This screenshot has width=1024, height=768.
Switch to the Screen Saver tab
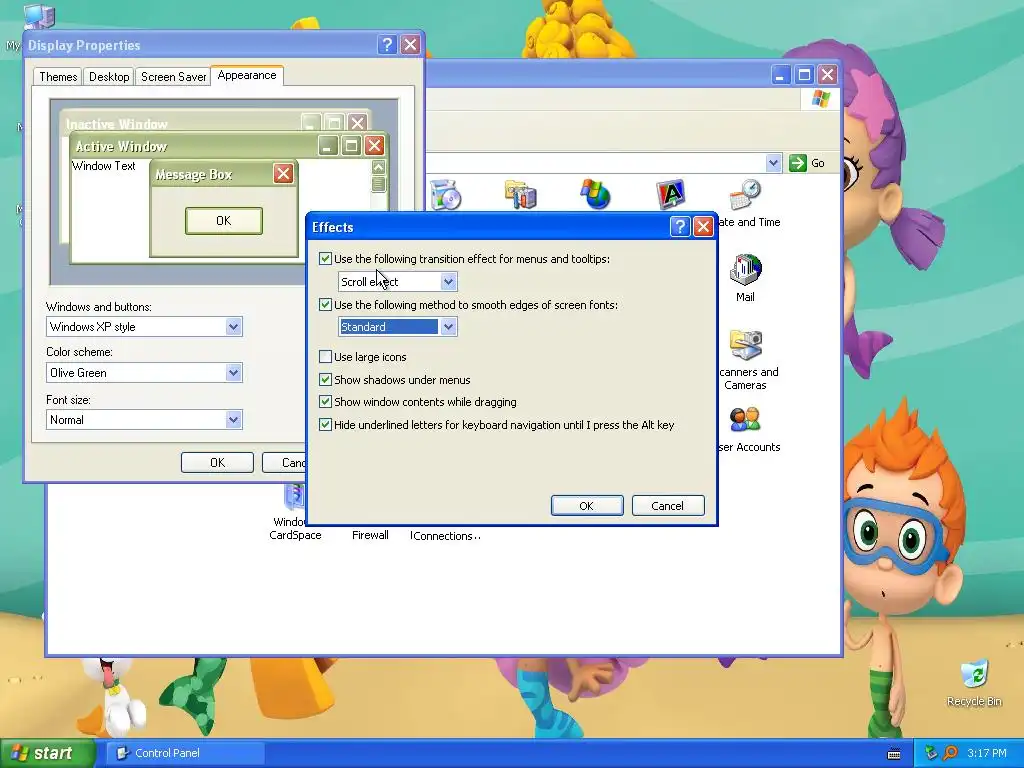tap(173, 76)
